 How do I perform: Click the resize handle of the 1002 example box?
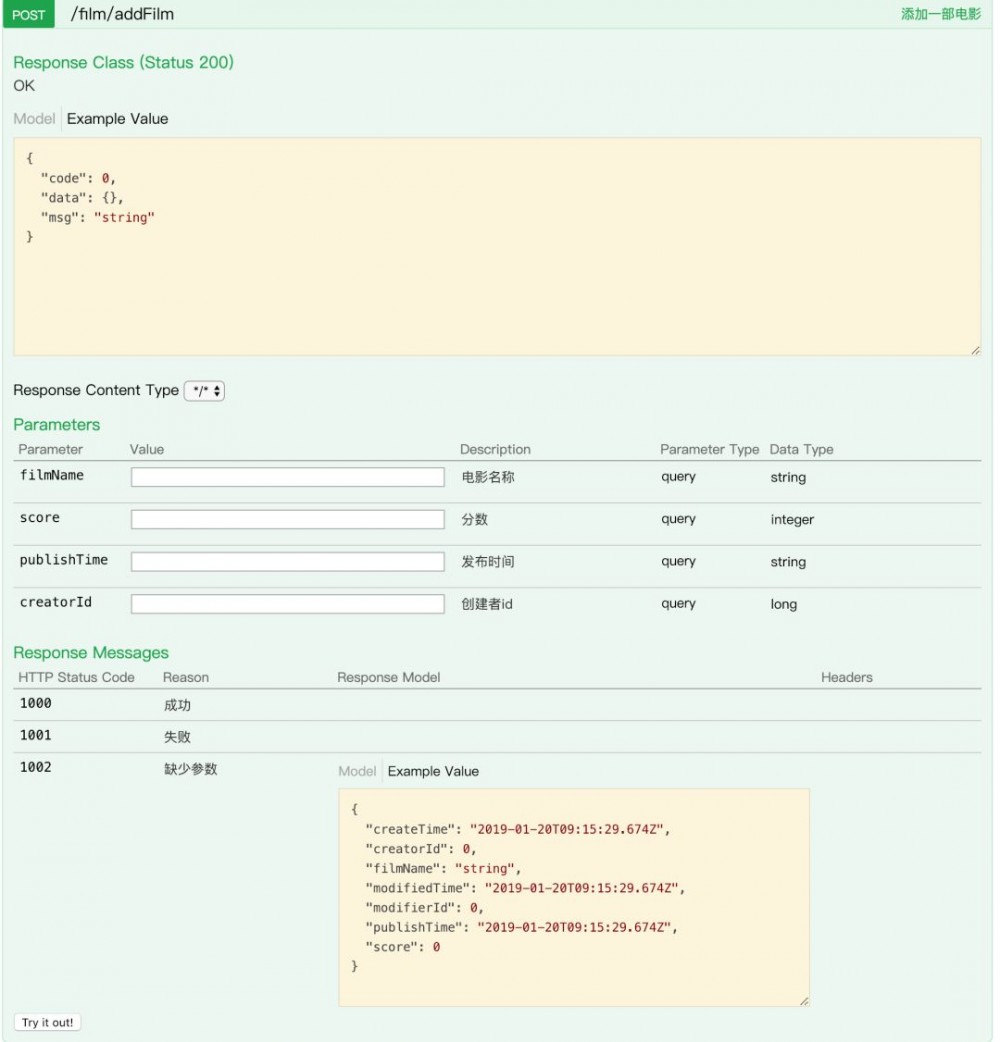click(804, 999)
